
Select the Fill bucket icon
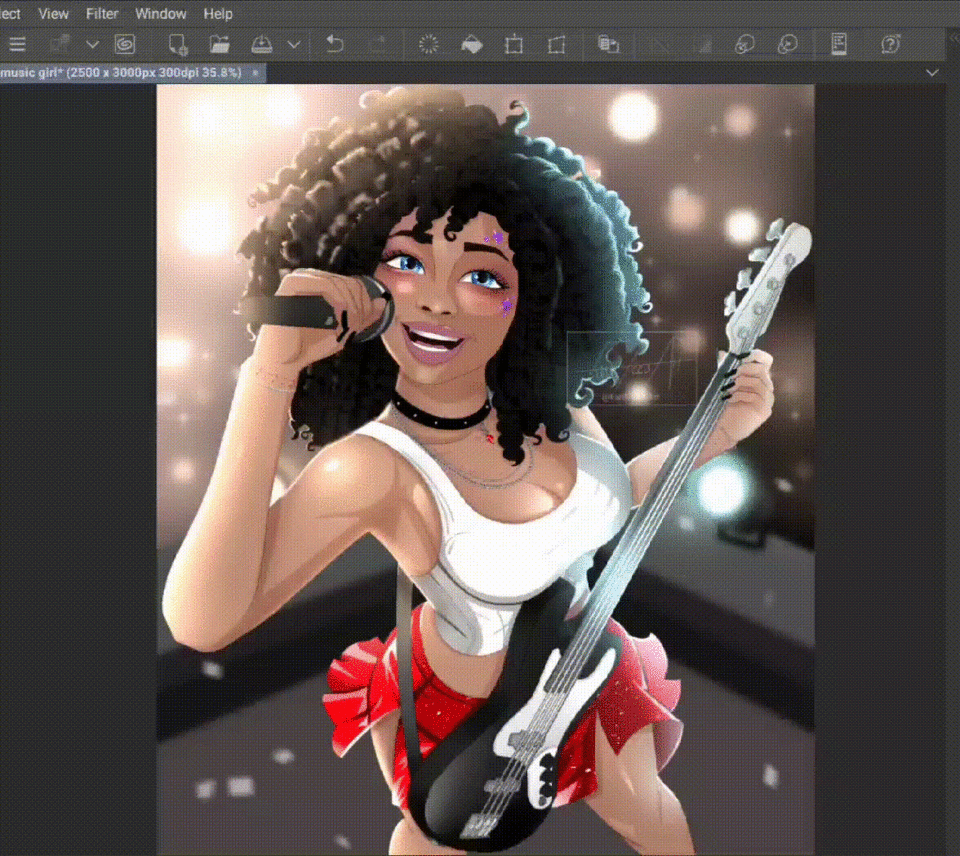point(471,44)
